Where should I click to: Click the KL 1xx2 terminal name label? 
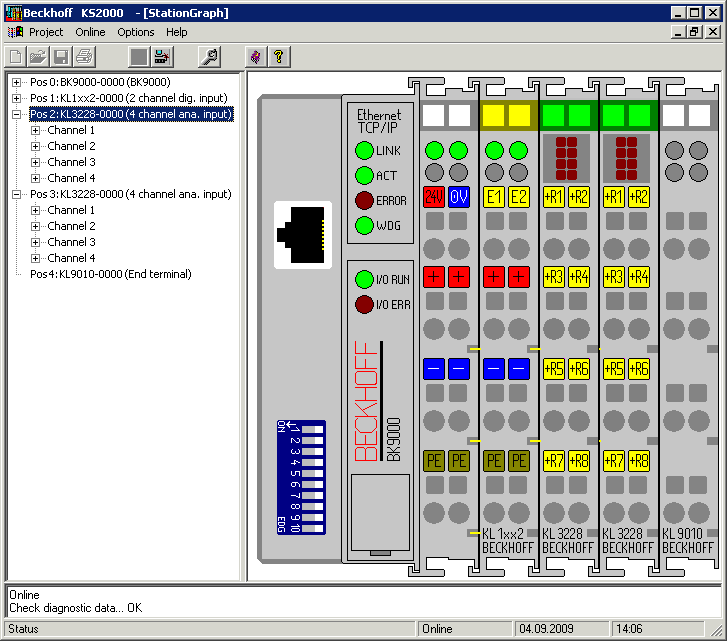click(x=503, y=534)
